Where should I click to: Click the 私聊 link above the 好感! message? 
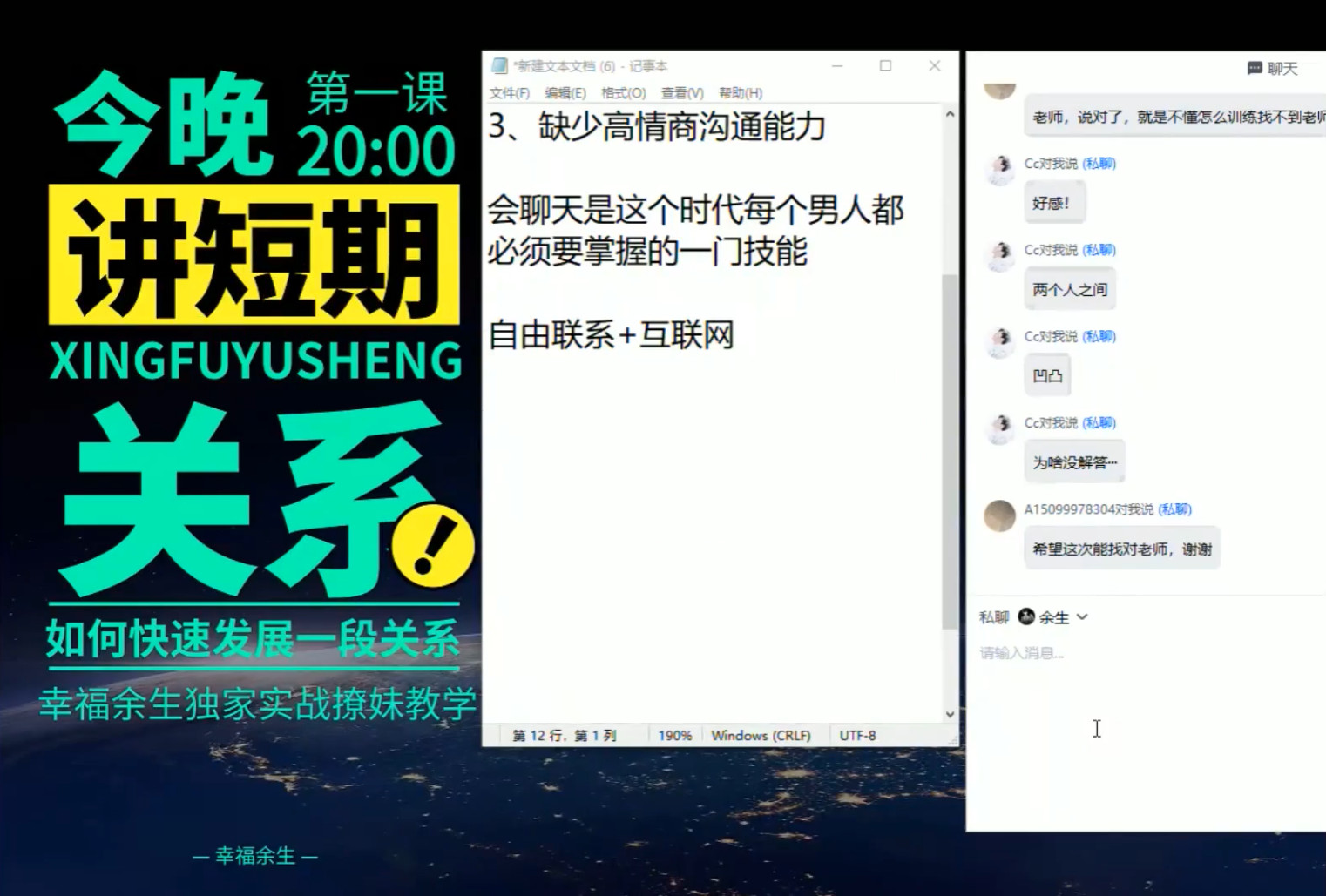1099,164
